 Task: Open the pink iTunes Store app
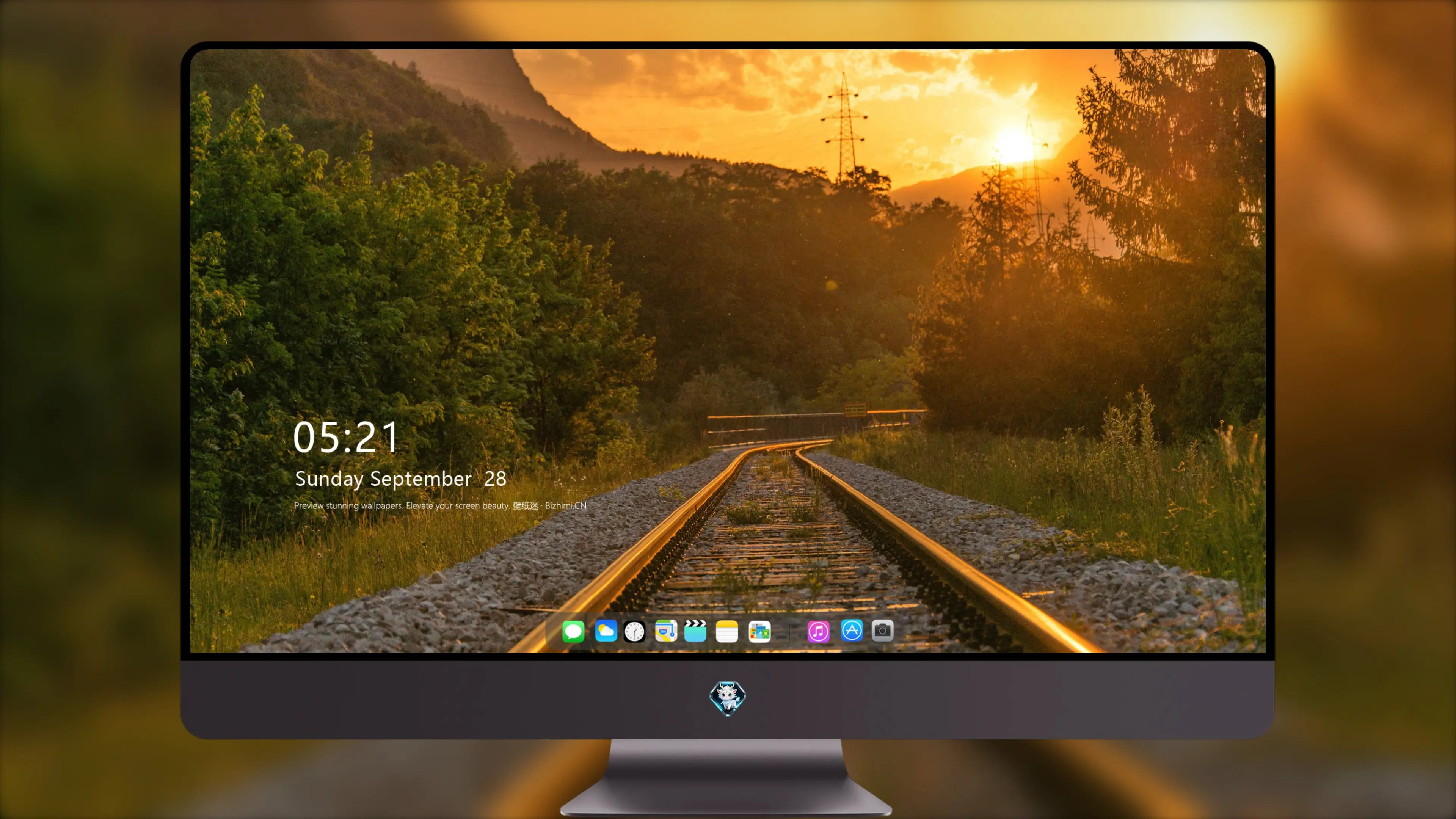[x=819, y=631]
